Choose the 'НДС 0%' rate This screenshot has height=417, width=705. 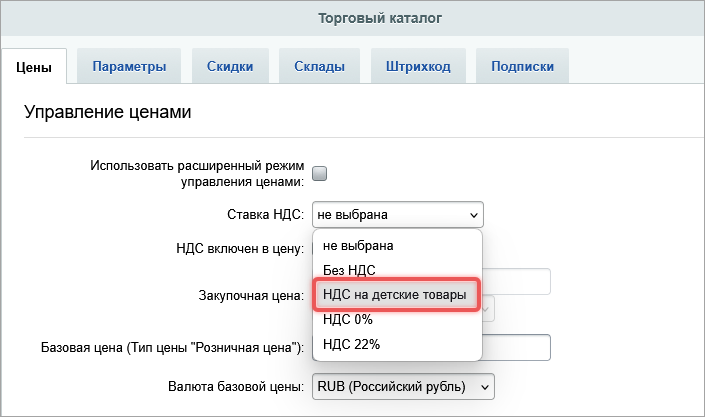(348, 320)
